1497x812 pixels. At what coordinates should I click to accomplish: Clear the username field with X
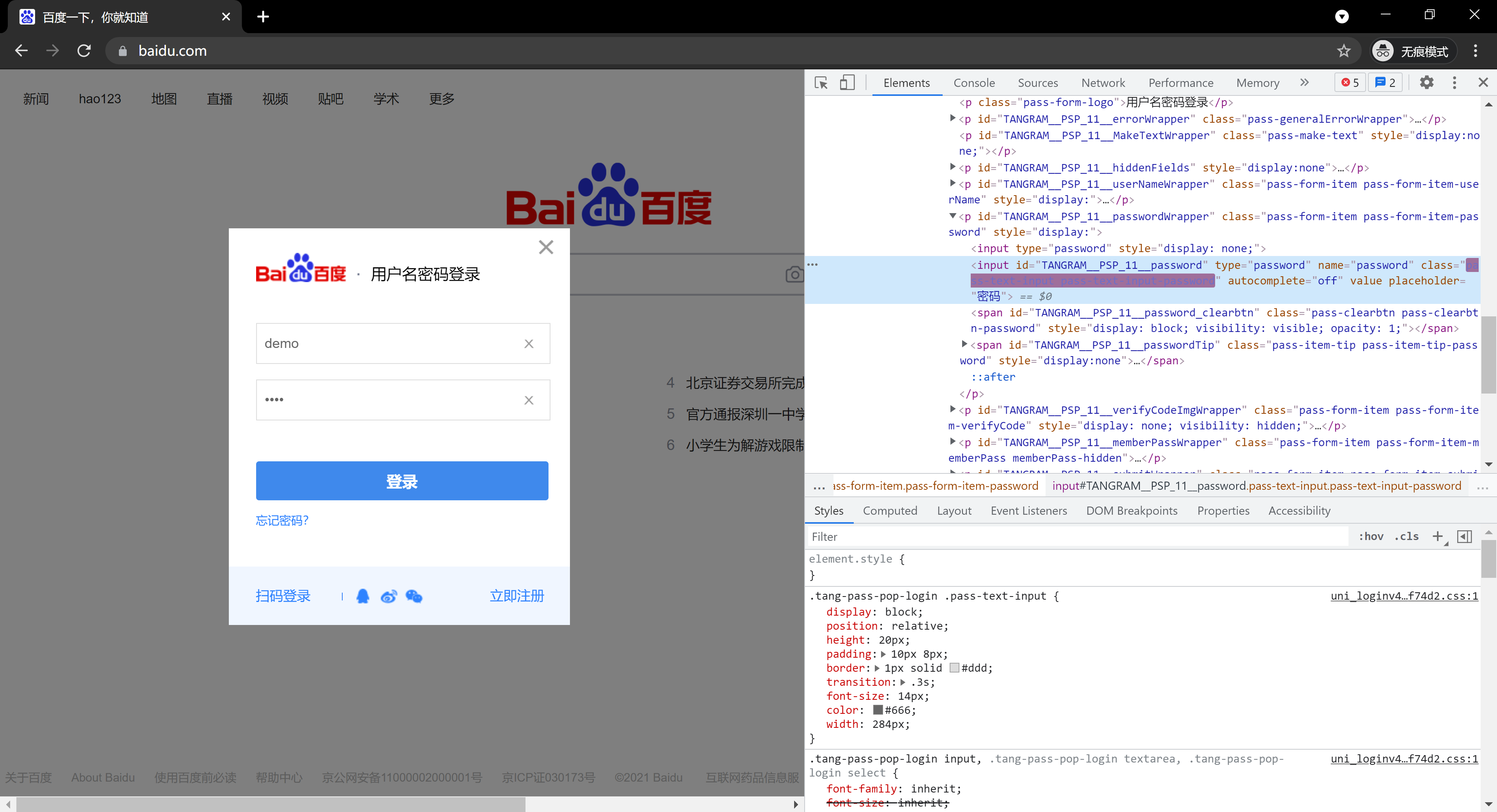[528, 343]
